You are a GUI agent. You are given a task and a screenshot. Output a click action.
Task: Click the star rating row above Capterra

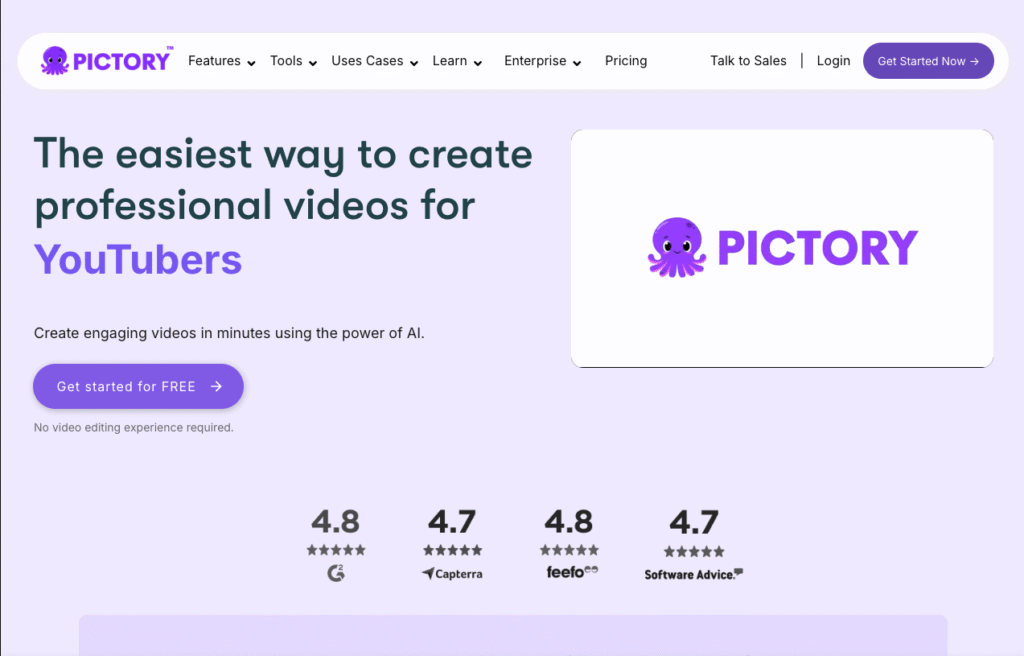point(452,550)
